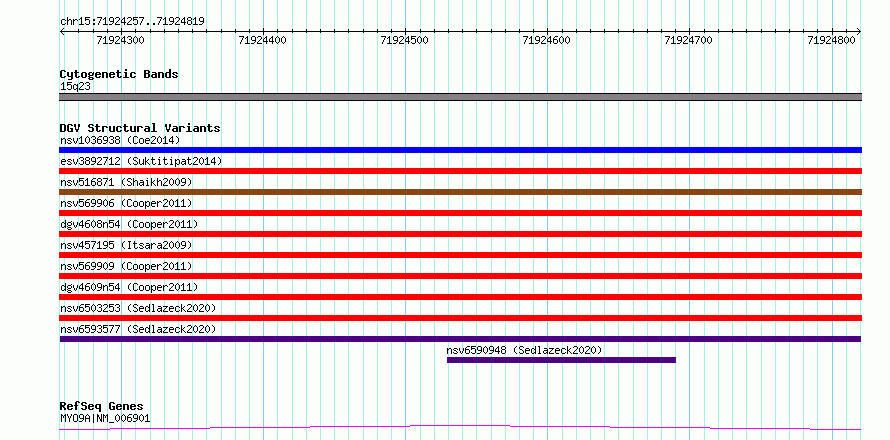Click the red bar under nsv6503253
This screenshot has width=890, height=440.
click(460, 318)
